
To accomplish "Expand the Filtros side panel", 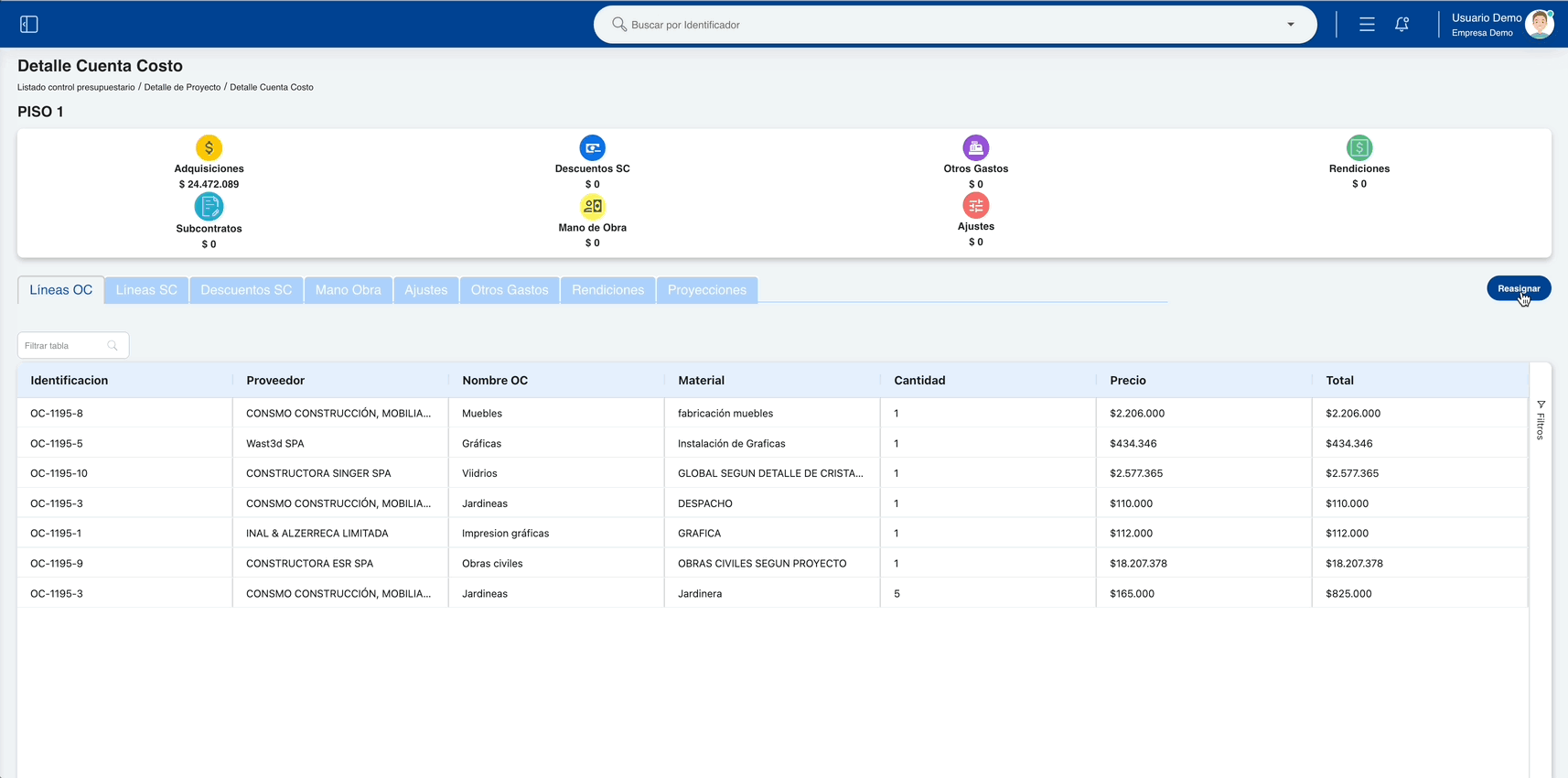I will [x=1541, y=420].
